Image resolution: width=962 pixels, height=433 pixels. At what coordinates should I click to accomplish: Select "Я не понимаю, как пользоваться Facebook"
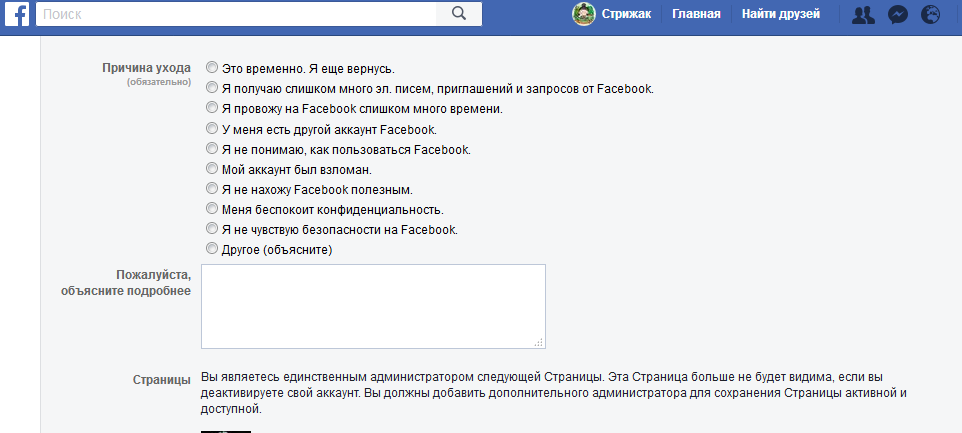click(211, 149)
